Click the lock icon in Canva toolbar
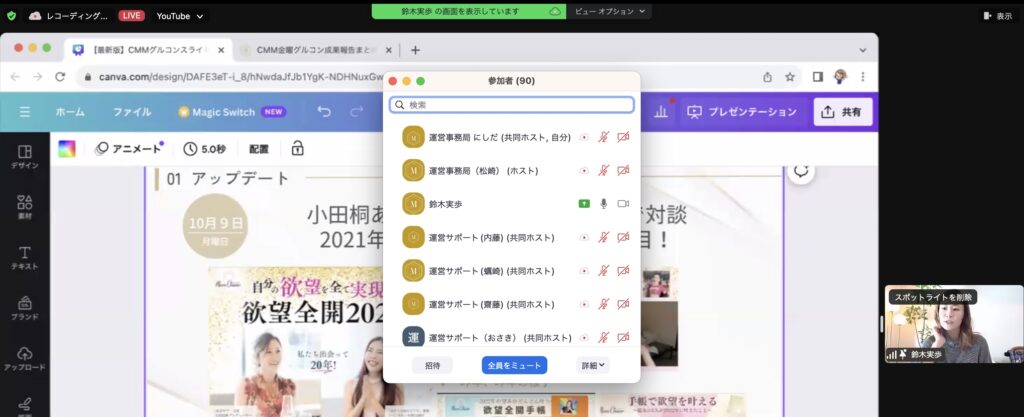Screen dimensions: 1024x417 [x=297, y=148]
